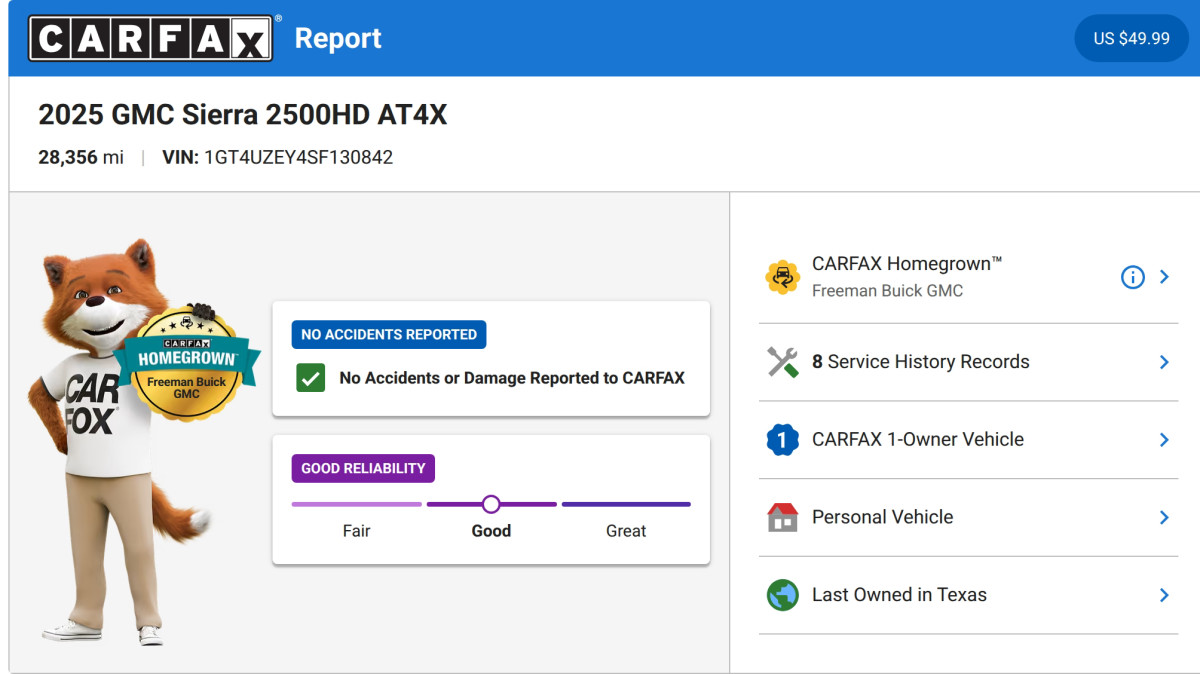Click the reliability slider circle marker
The image size is (1200, 674).
tap(491, 504)
